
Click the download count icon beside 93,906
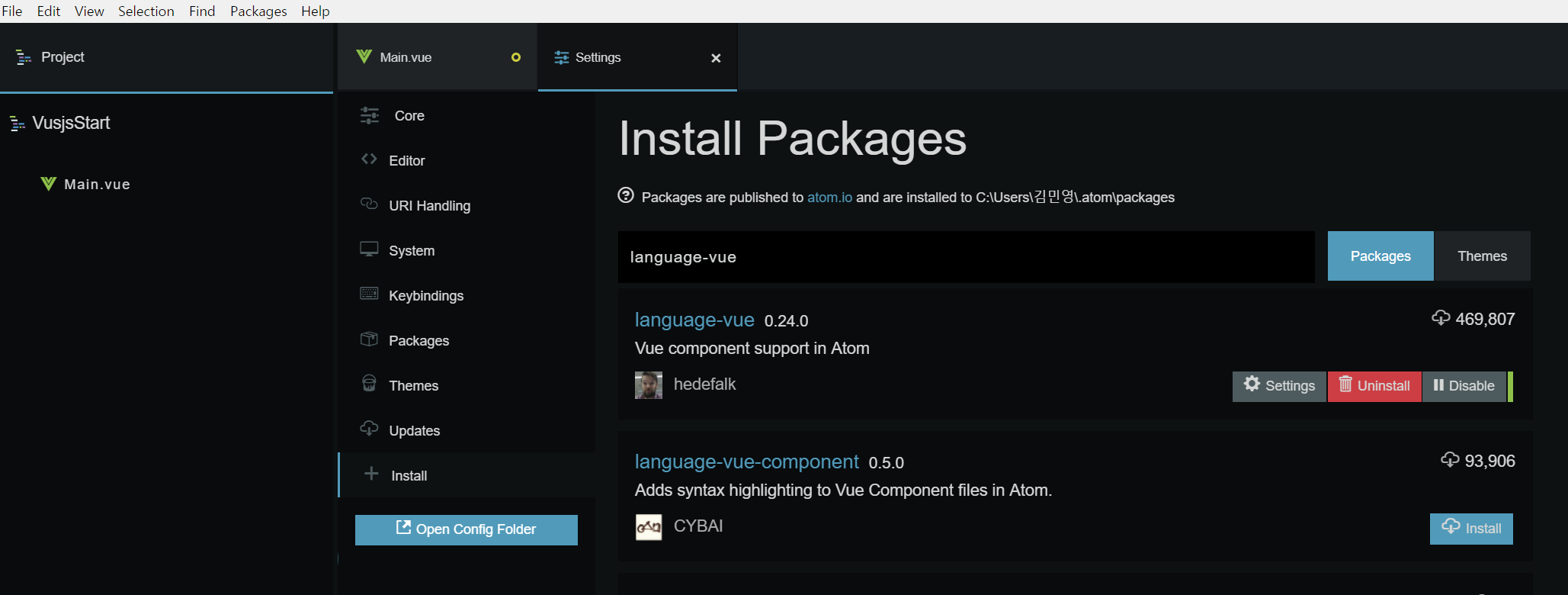(x=1450, y=460)
